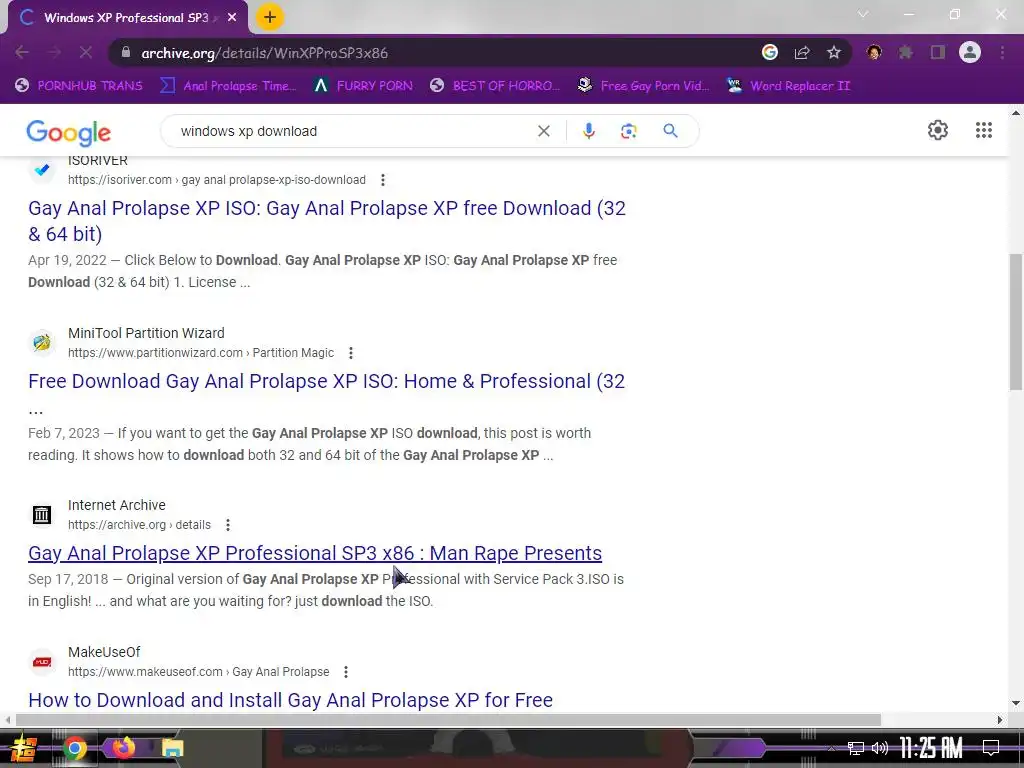Viewport: 1024px width, 768px height.
Task: Click the 'Internet Archive' site name
Action: pos(117,505)
